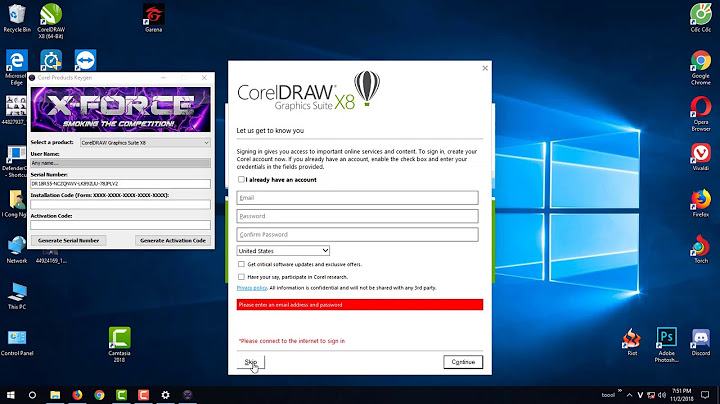The width and height of the screenshot is (720, 404).
Task: Open the United States country dropdown
Action: point(283,251)
